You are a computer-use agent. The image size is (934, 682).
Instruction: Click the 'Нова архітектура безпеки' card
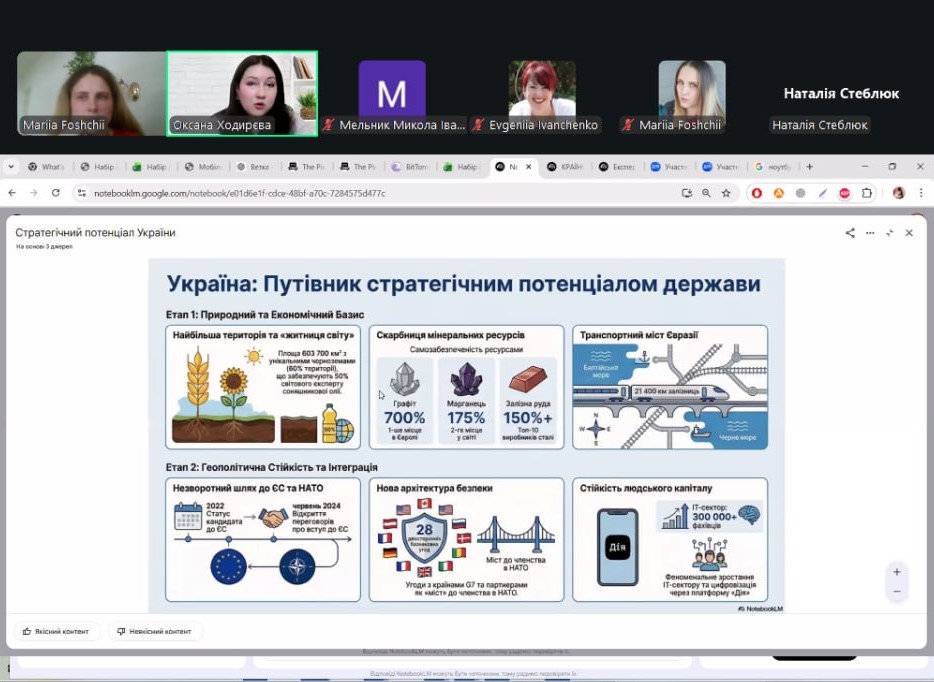coord(466,540)
